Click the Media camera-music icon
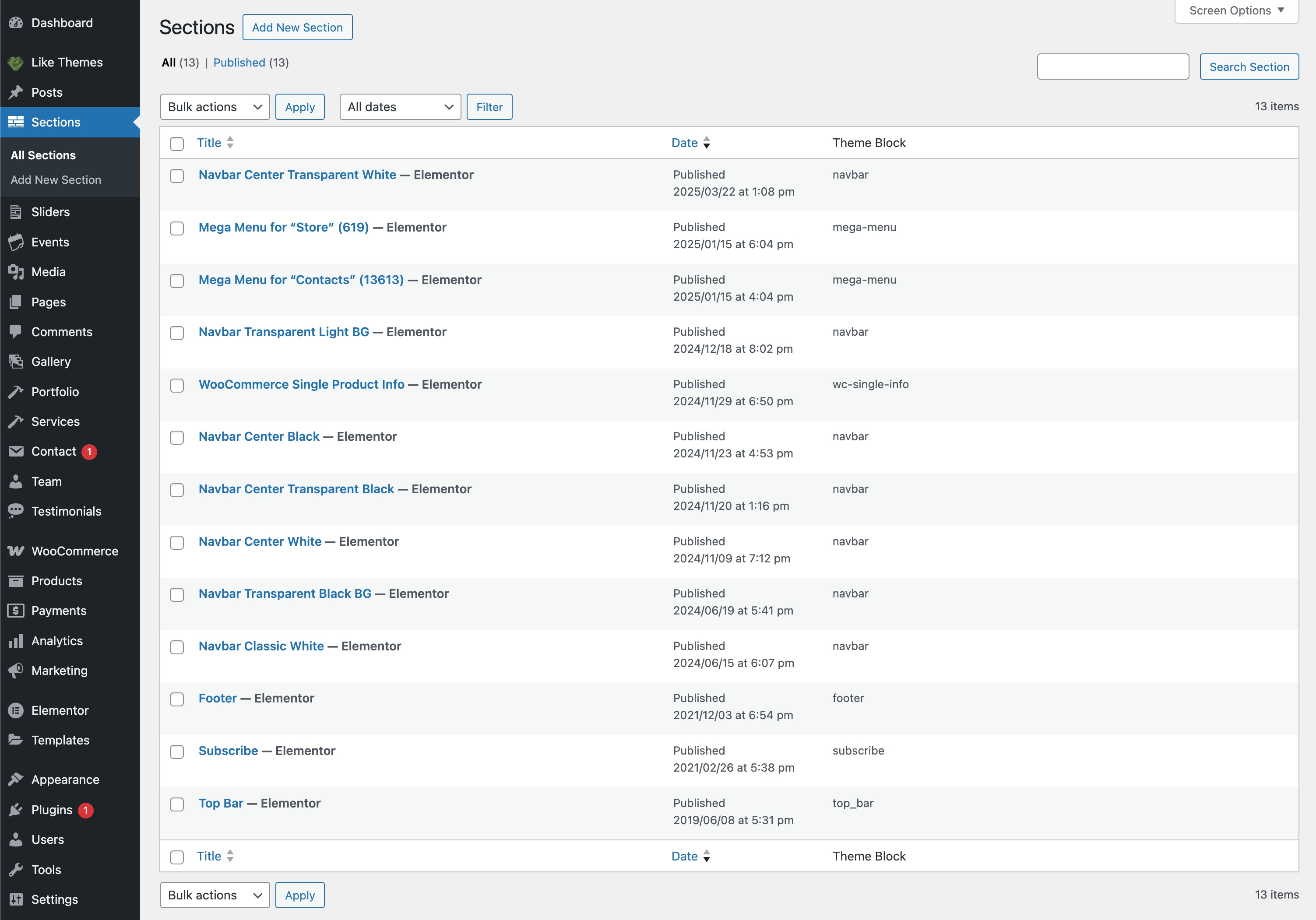The height and width of the screenshot is (920, 1316). (16, 271)
